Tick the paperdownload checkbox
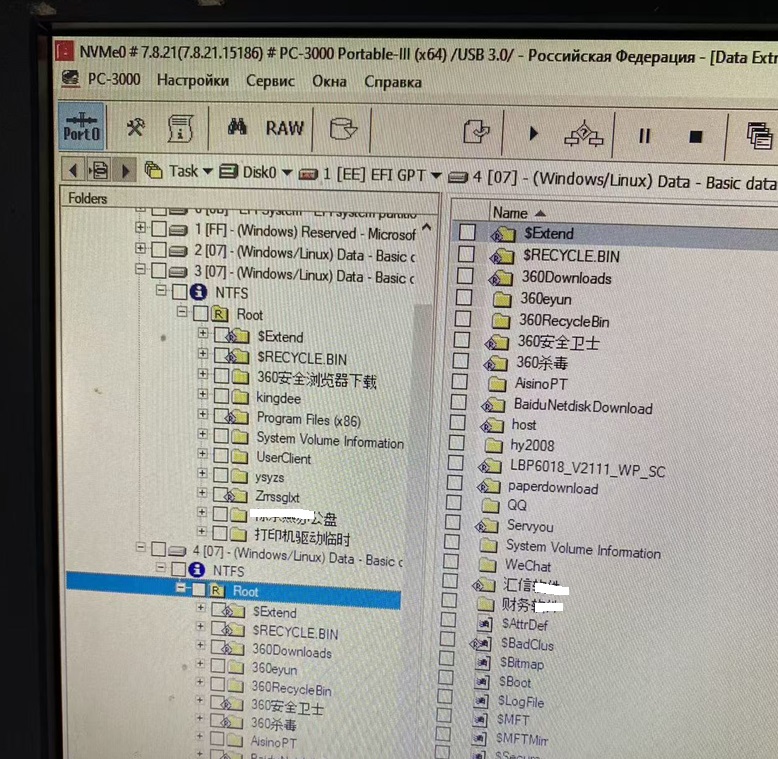The height and width of the screenshot is (759, 778). (x=454, y=483)
